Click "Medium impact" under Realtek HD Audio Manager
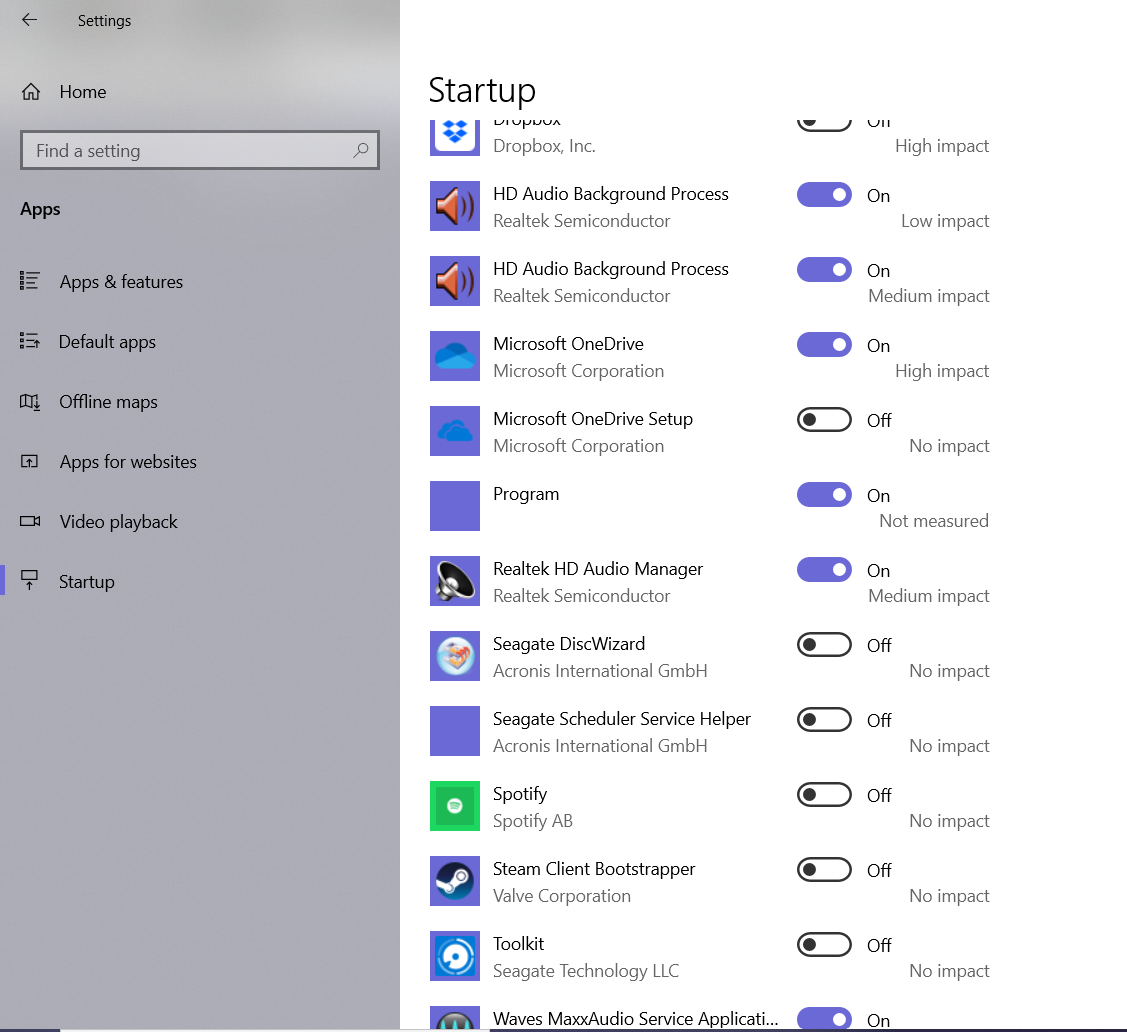The image size is (1127, 1032). (x=929, y=596)
